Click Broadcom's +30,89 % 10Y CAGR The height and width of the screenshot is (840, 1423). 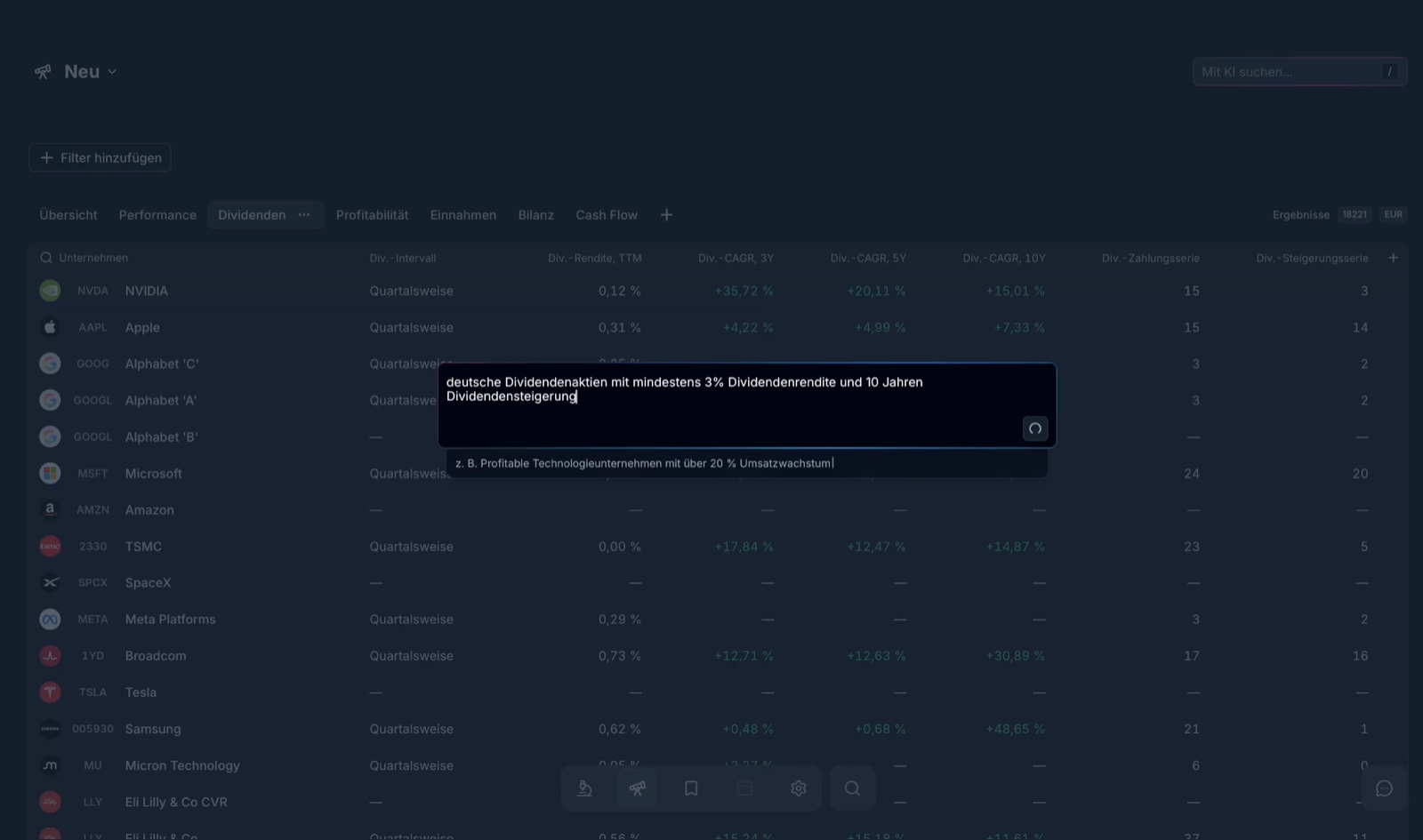coord(1015,656)
